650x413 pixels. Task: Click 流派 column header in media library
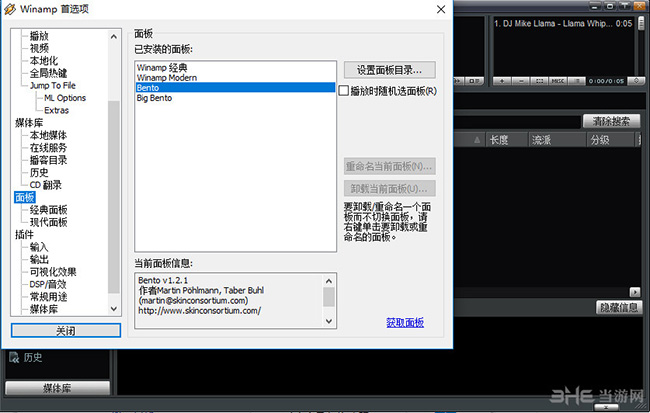(x=558, y=140)
